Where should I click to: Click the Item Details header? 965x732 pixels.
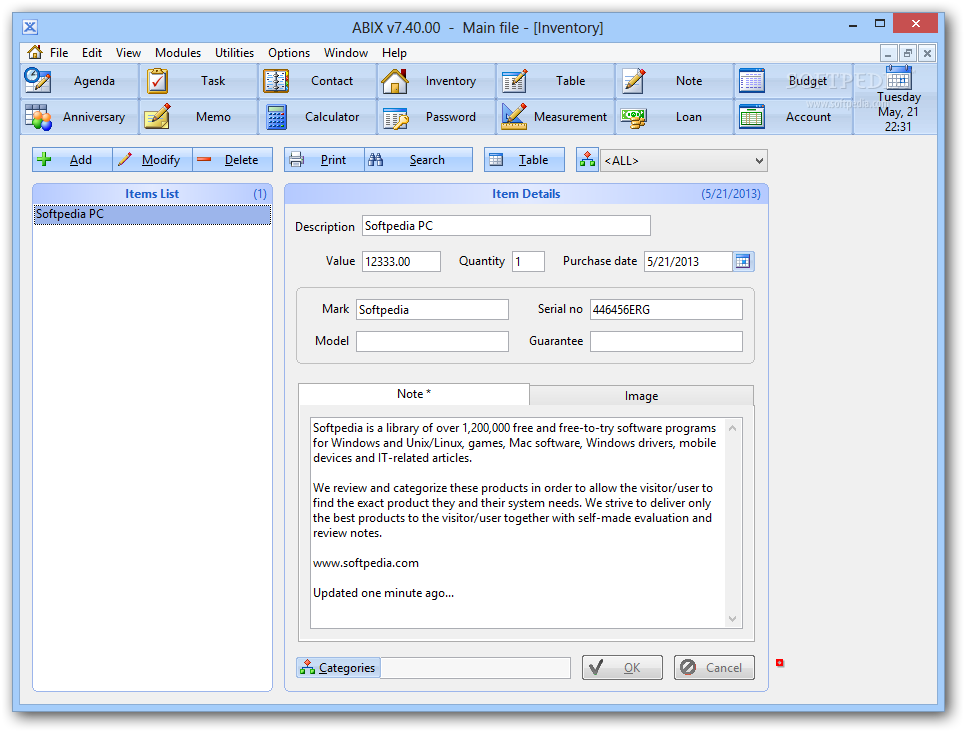[x=526, y=194]
